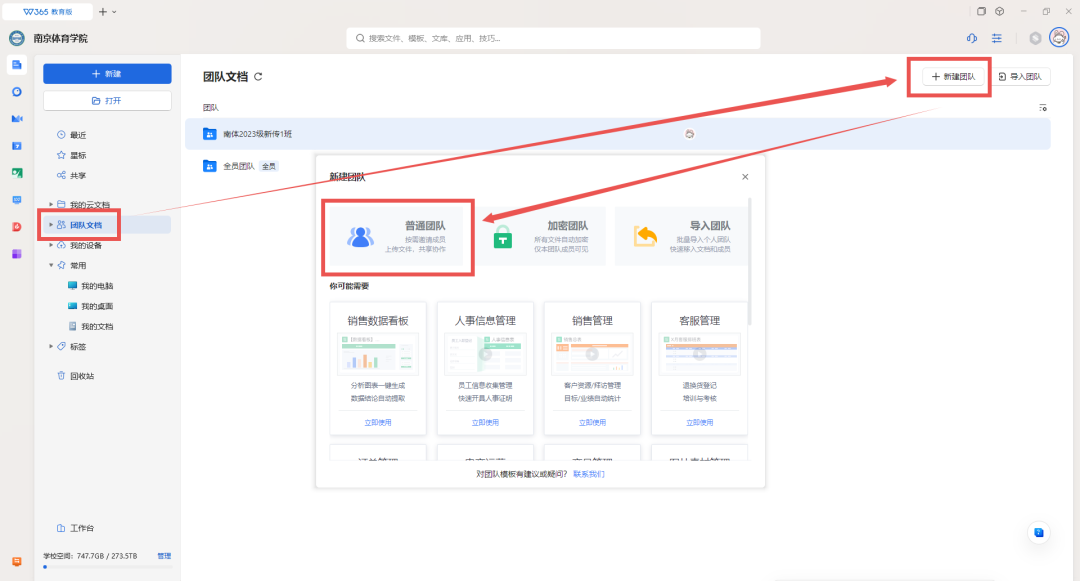Open 最近 in the sidebar
The width and height of the screenshot is (1080, 581).
(72, 135)
